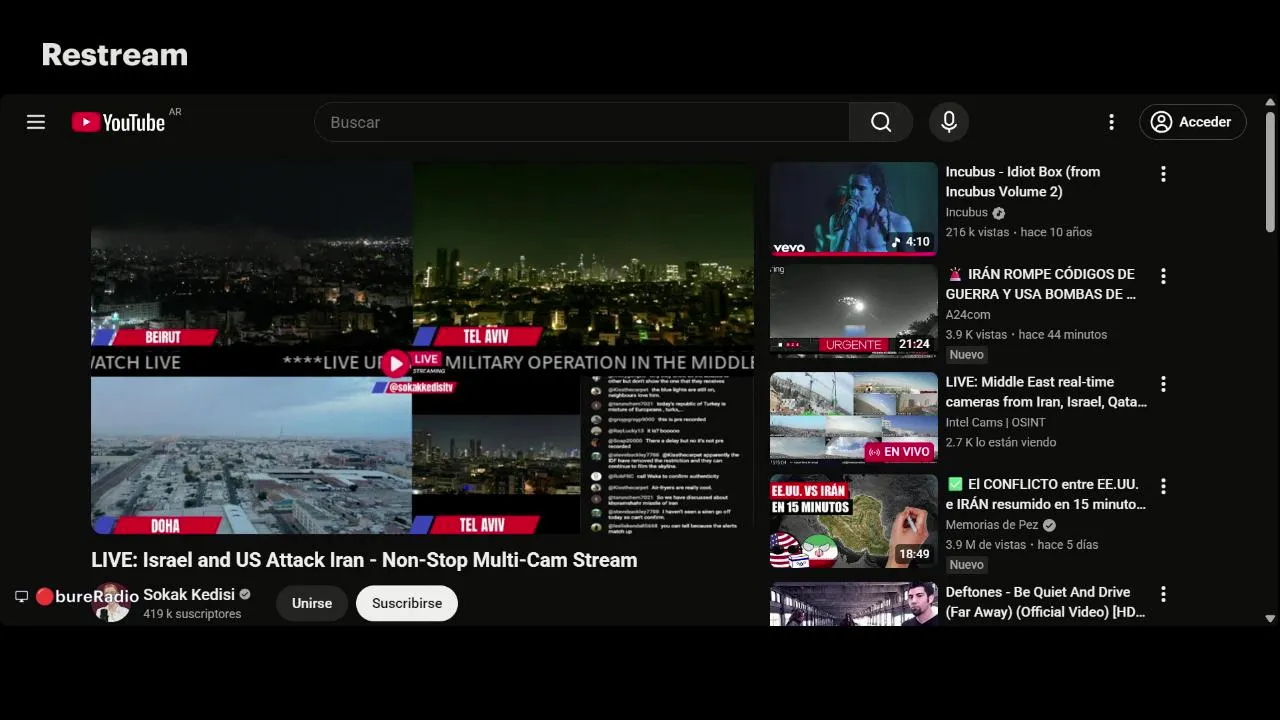Open the title Incubus - Idiot Box
The width and height of the screenshot is (1280, 720).
(1023, 182)
